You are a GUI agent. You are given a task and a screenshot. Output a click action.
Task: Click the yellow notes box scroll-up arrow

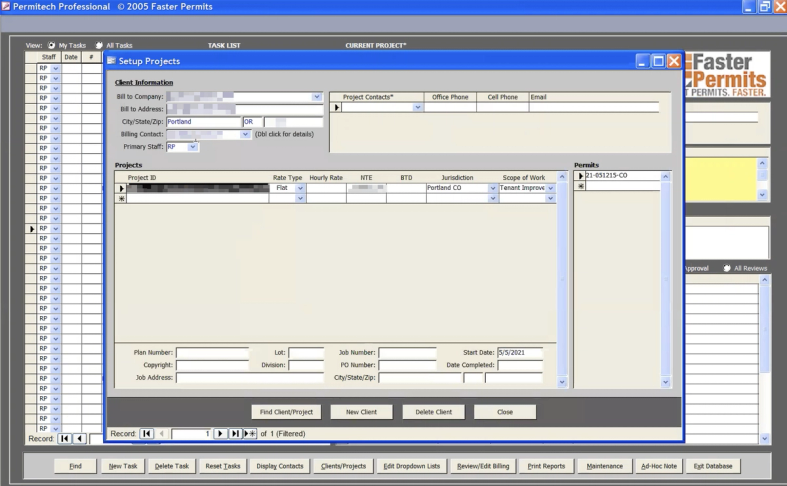coord(762,163)
